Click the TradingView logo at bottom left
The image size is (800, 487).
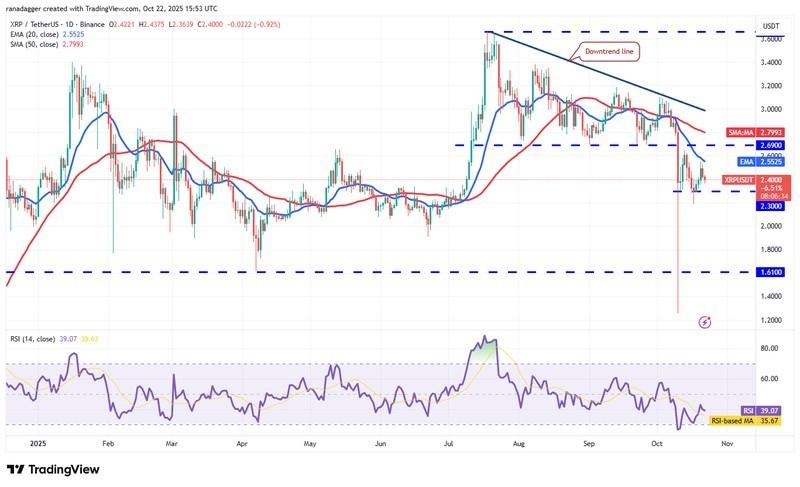(54, 469)
